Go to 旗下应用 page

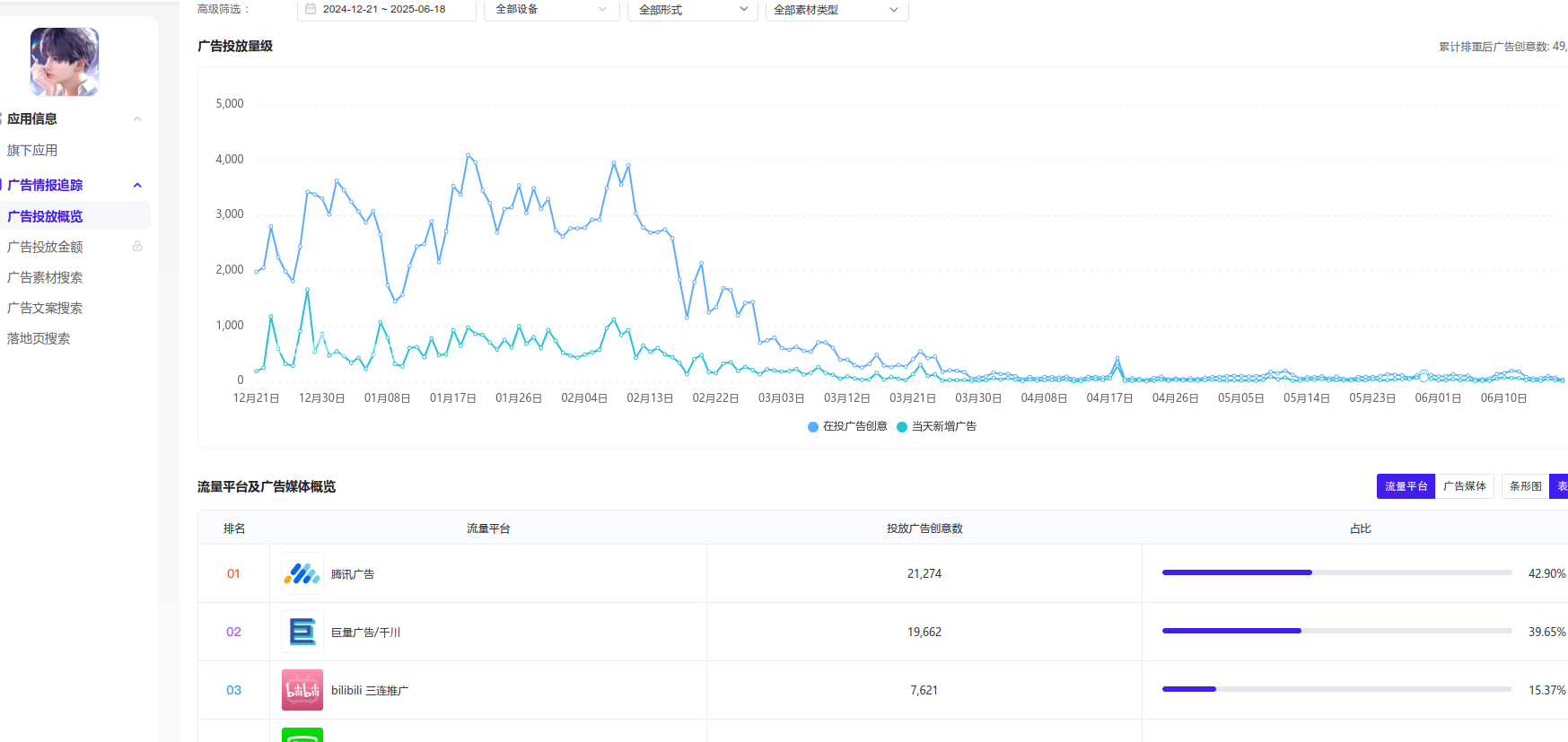click(32, 150)
